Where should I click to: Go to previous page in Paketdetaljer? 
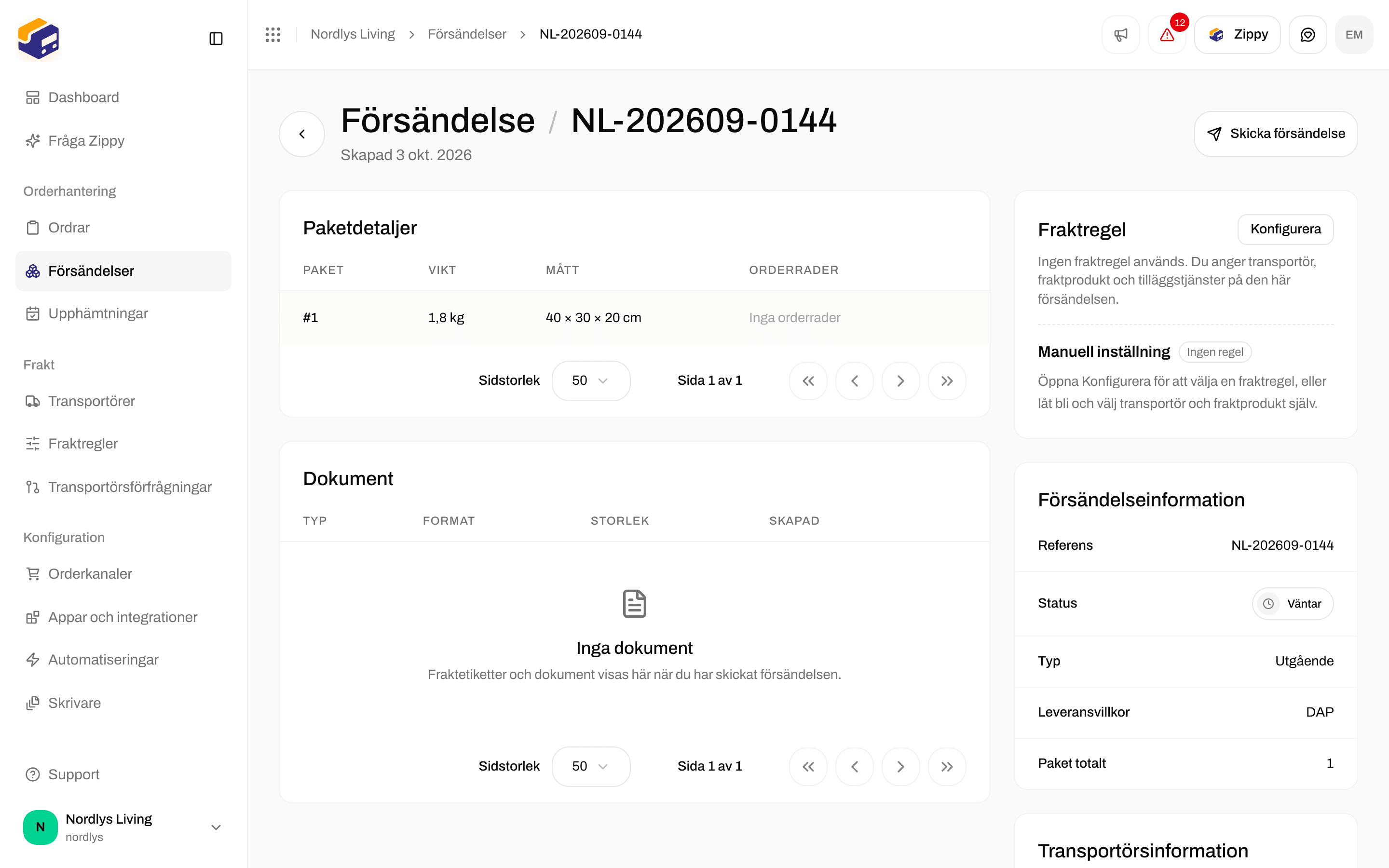coord(854,380)
